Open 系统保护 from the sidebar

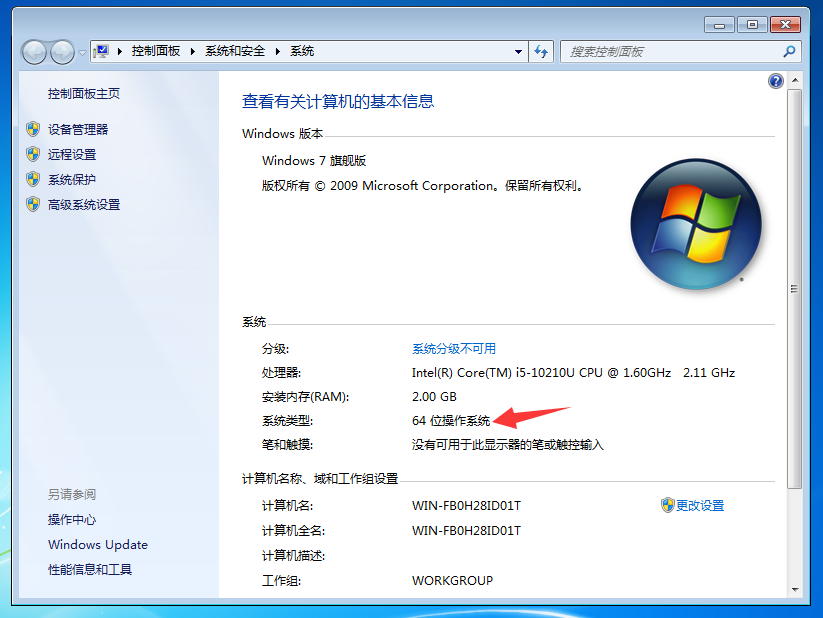tap(72, 180)
